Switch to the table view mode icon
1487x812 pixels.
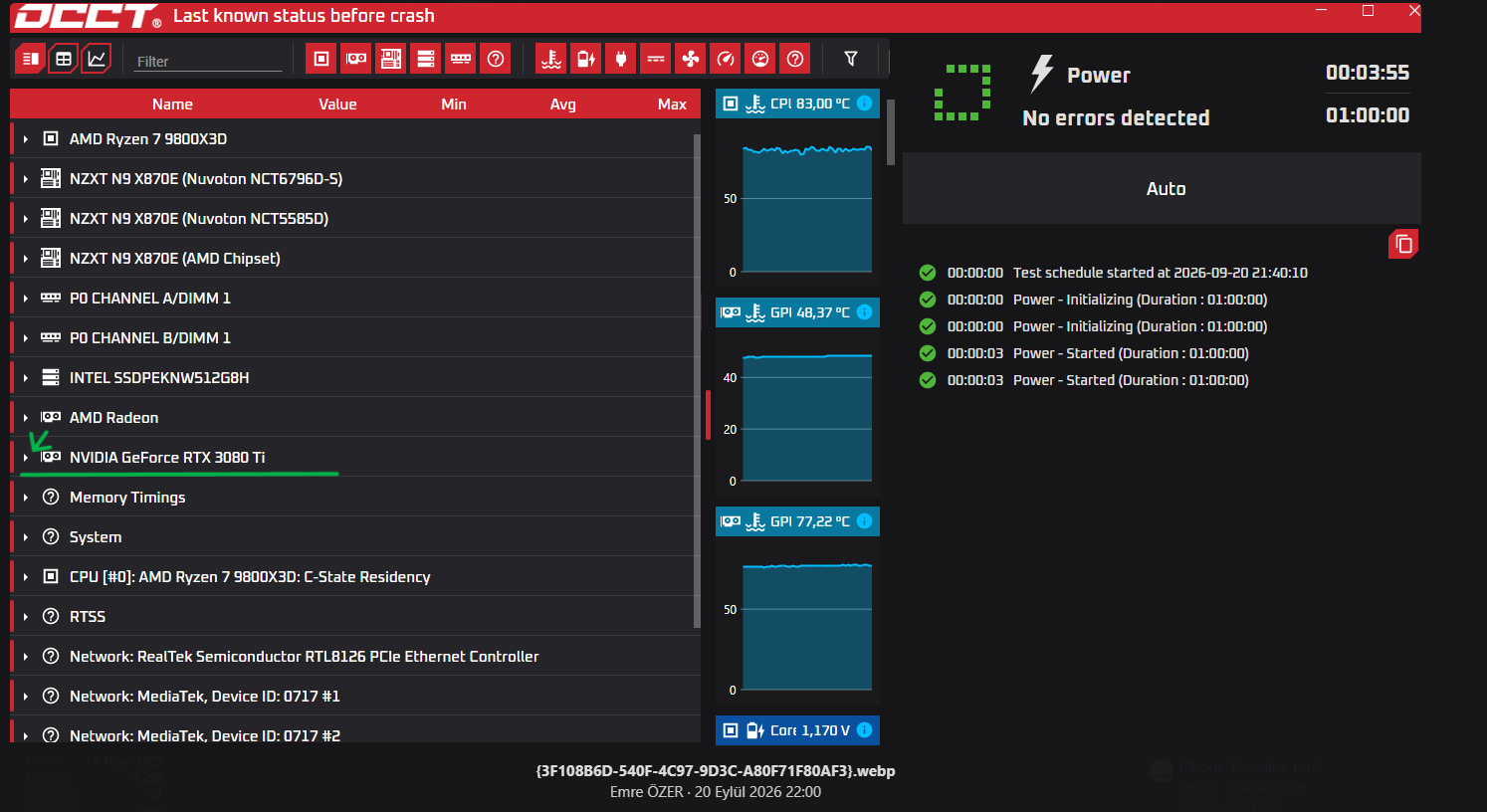[64, 59]
